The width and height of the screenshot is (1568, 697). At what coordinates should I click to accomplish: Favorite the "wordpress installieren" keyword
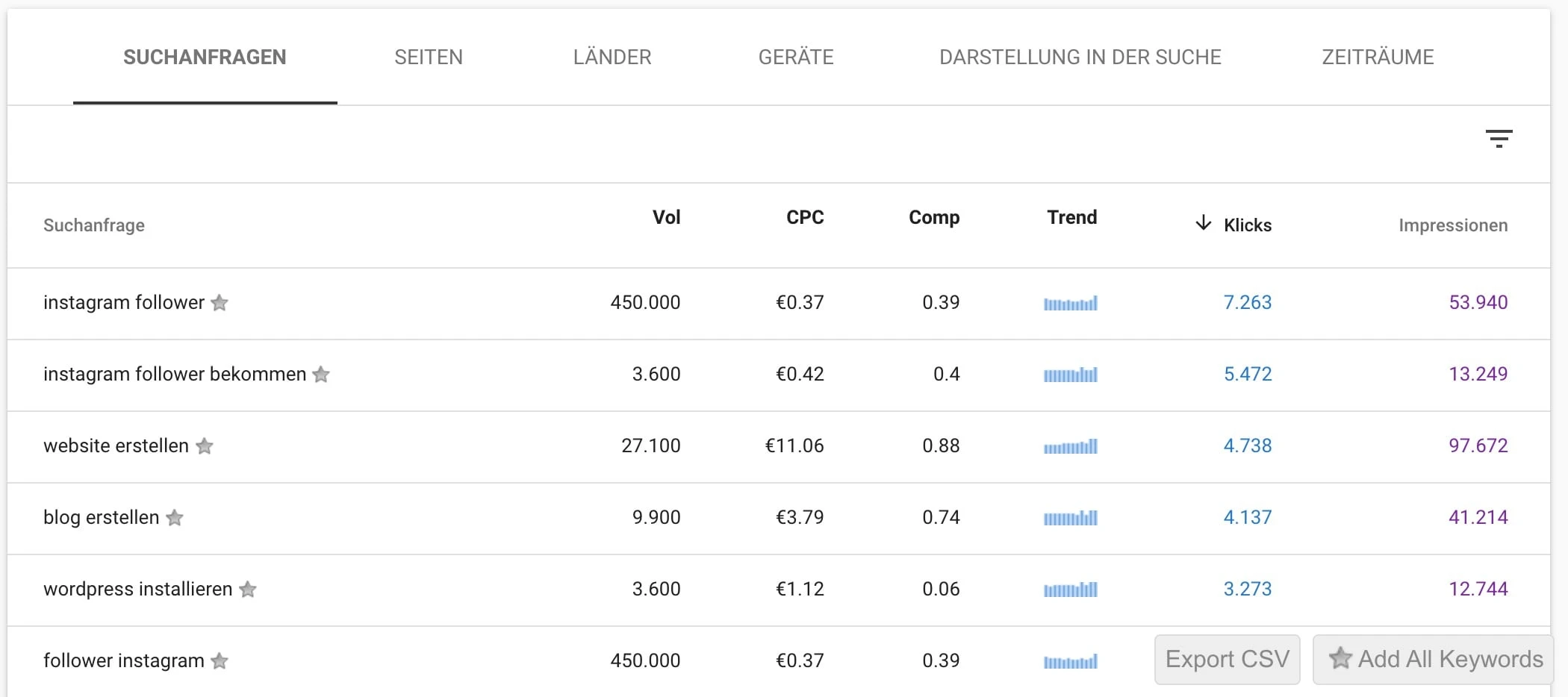(x=249, y=590)
